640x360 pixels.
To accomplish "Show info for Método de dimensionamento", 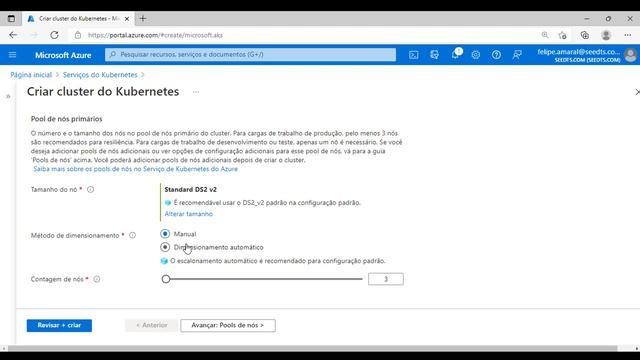I will (x=133, y=236).
